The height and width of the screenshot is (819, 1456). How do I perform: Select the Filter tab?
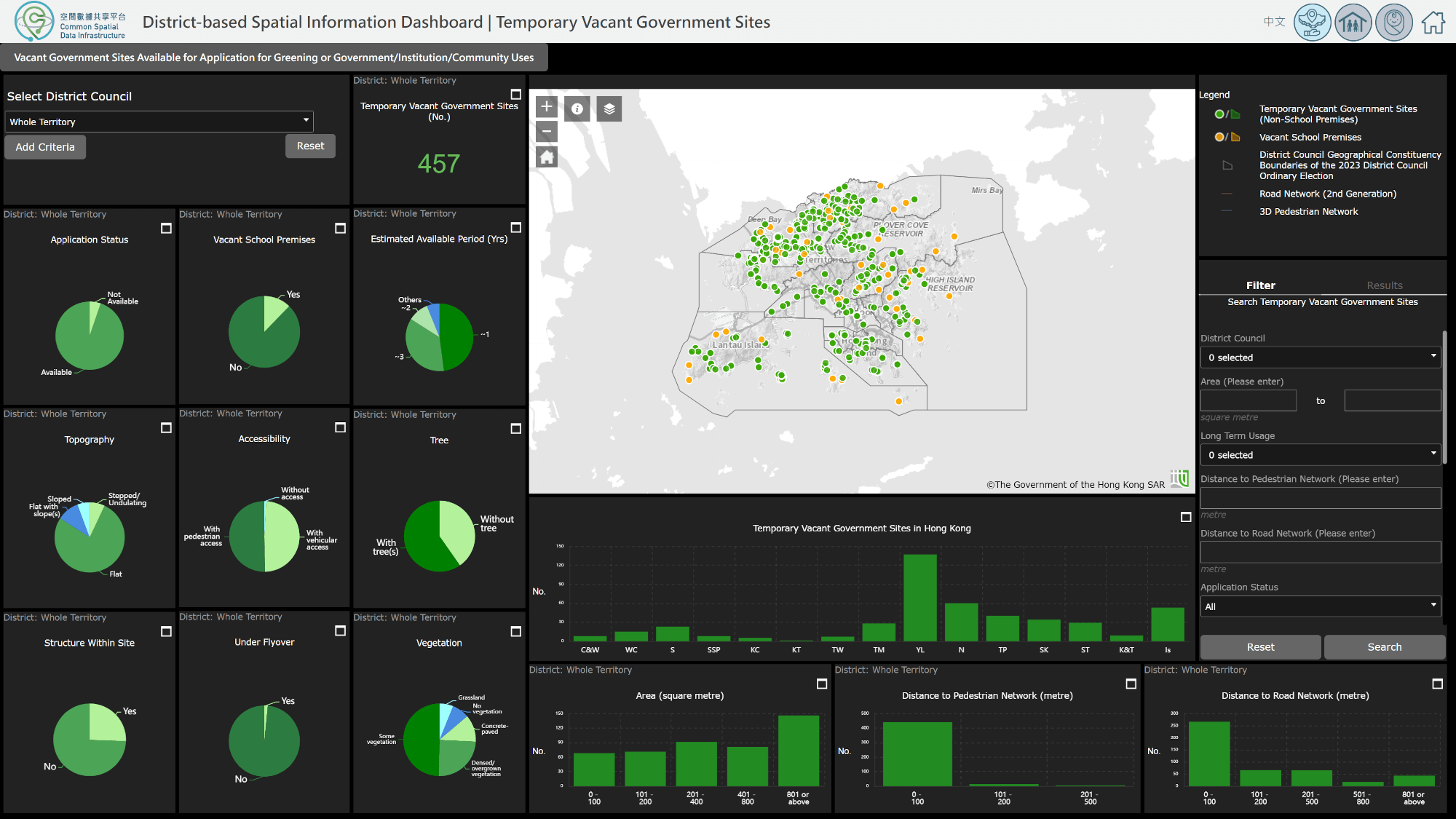[x=1260, y=285]
